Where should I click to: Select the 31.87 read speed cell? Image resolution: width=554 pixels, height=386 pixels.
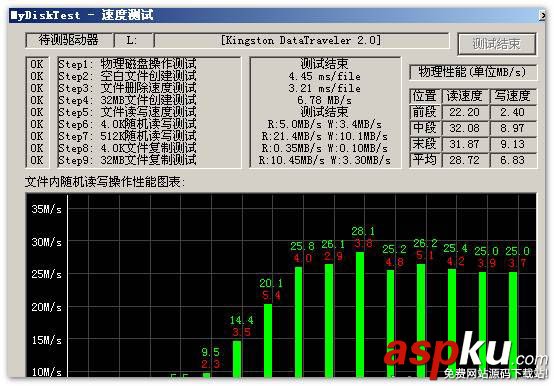pos(465,144)
